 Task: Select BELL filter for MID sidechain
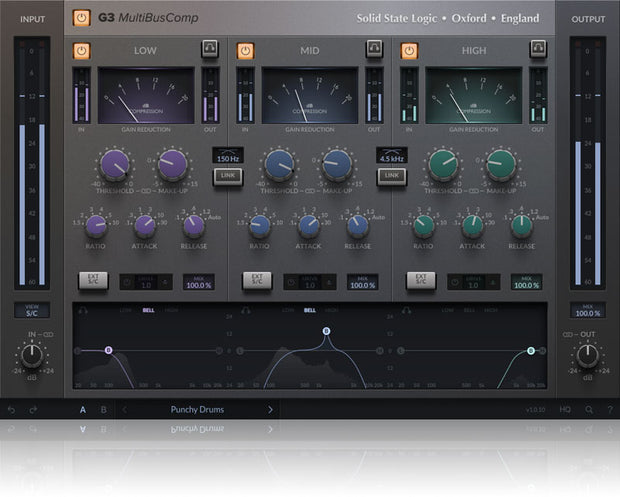(x=310, y=310)
